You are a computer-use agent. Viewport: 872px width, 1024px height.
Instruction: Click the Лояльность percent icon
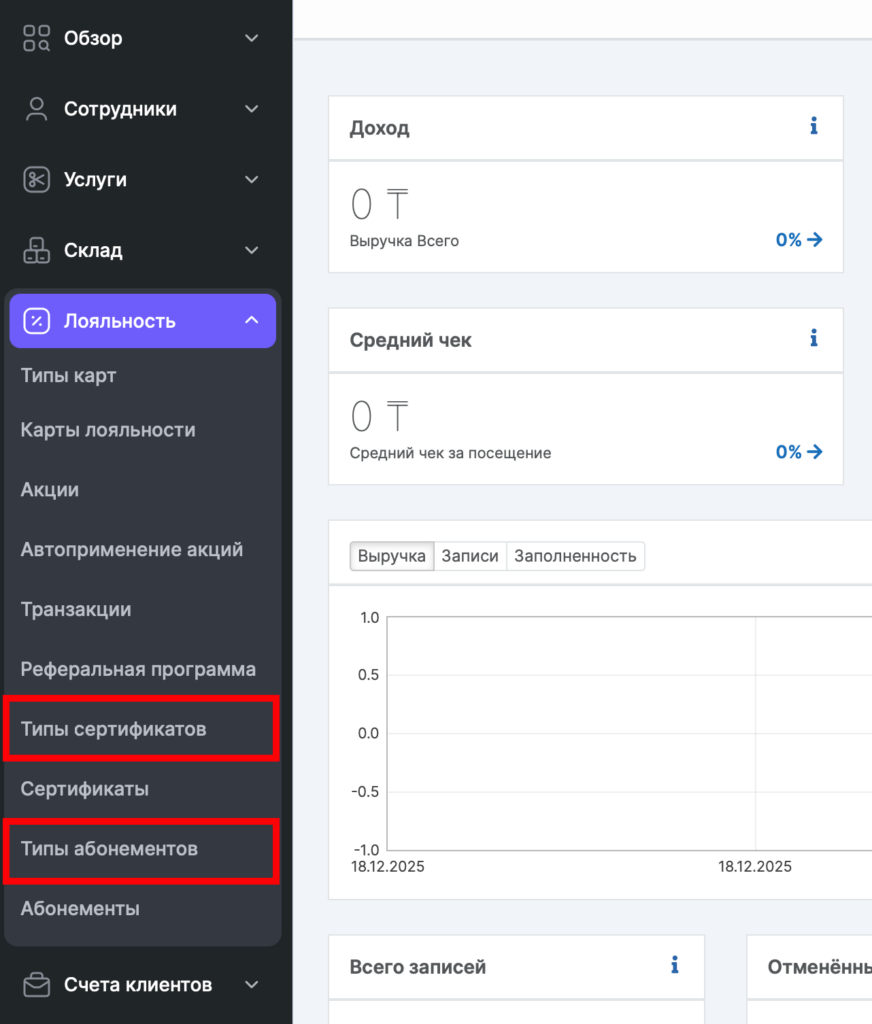tap(36, 321)
